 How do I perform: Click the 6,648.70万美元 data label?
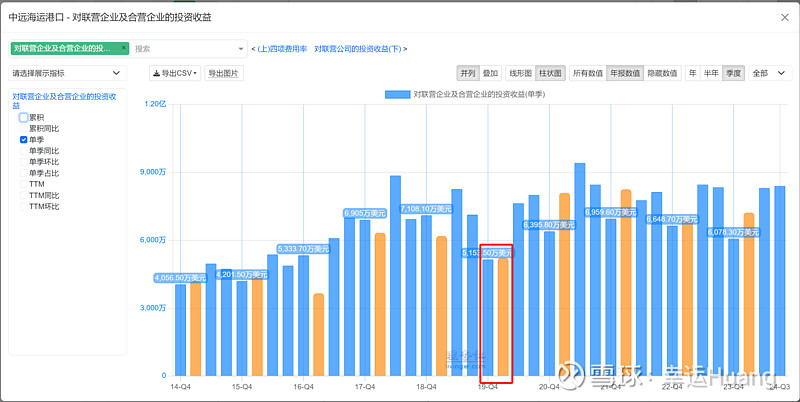pyautogui.click(x=672, y=219)
